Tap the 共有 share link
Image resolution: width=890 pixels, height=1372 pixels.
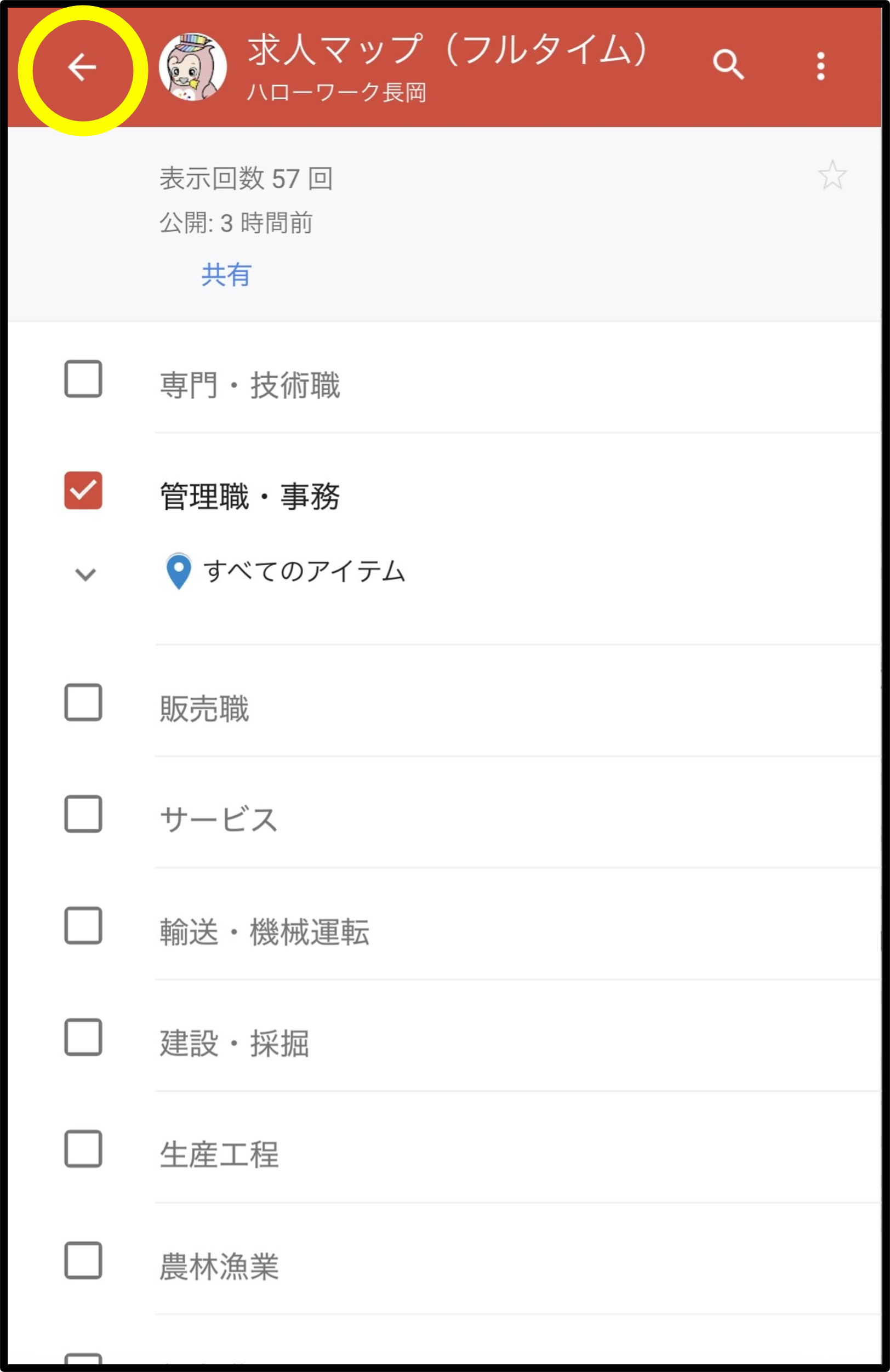click(226, 275)
